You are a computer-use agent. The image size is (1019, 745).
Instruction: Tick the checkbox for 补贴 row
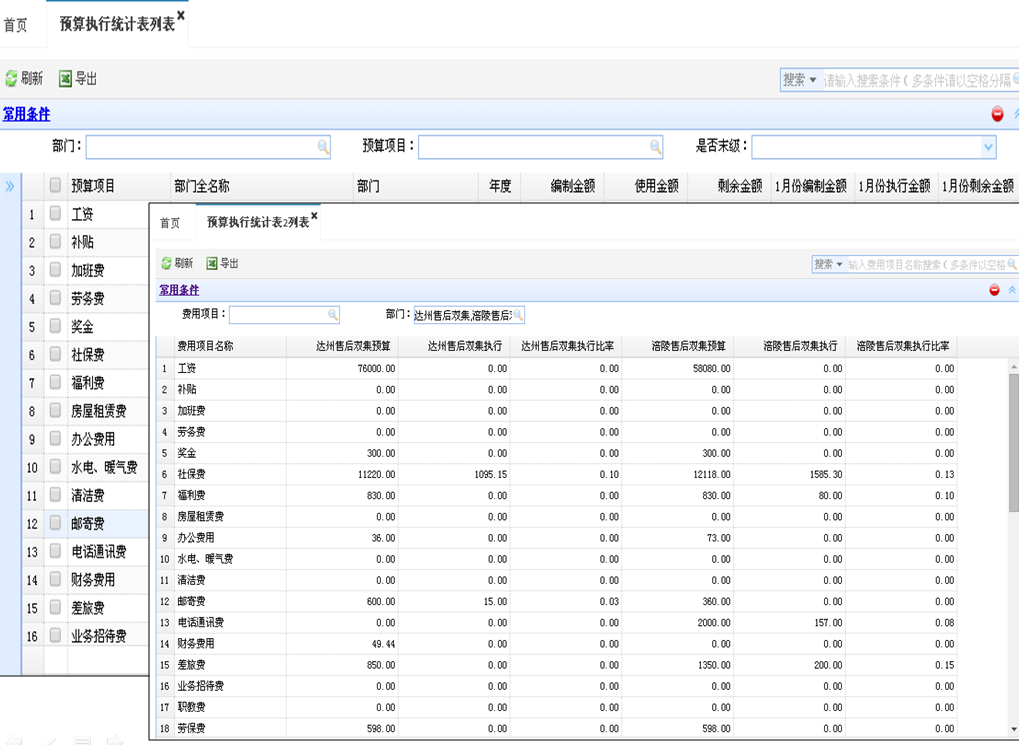tap(56, 242)
